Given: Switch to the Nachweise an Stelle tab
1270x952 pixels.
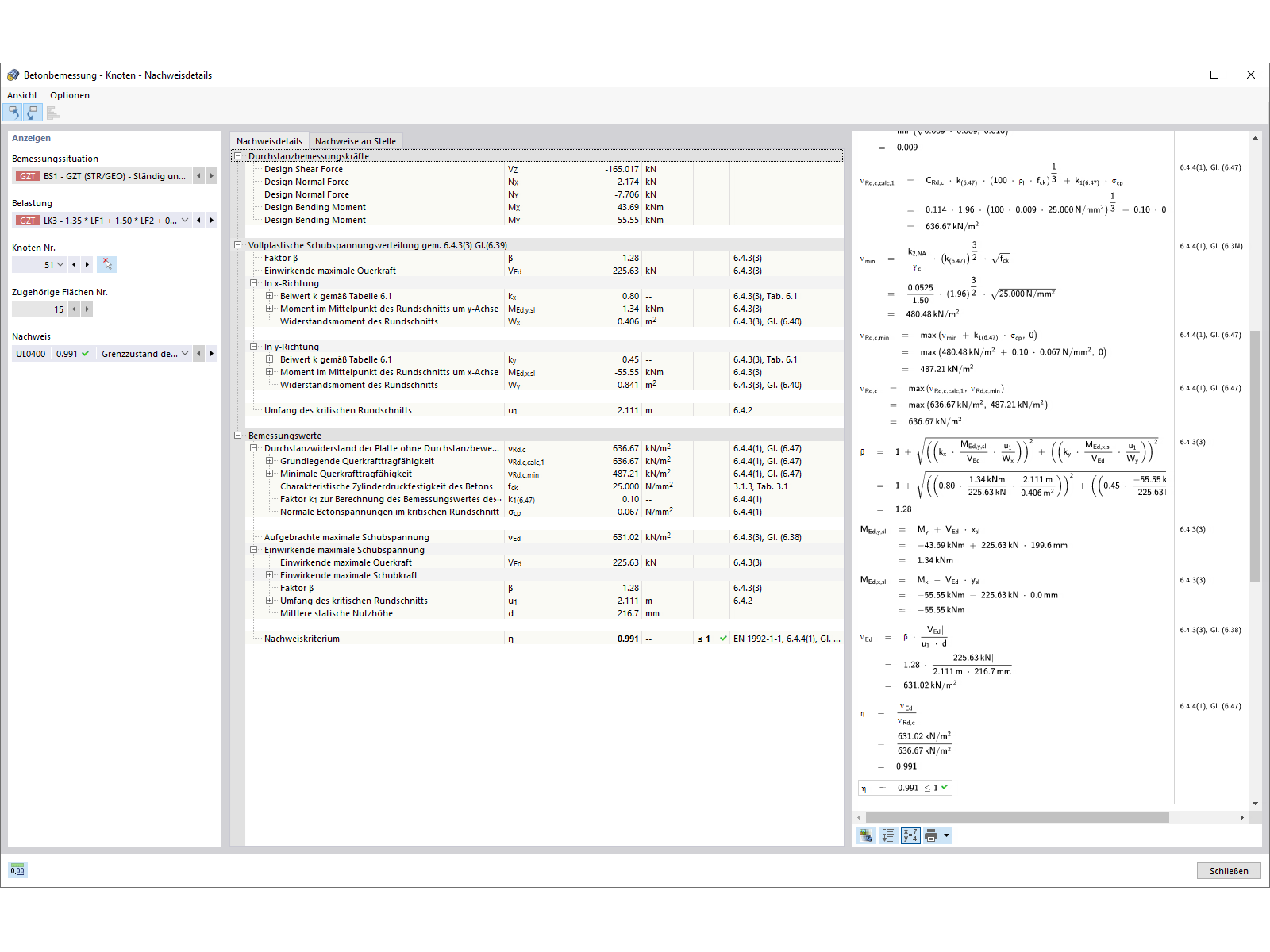Looking at the screenshot, I should pyautogui.click(x=356, y=141).
